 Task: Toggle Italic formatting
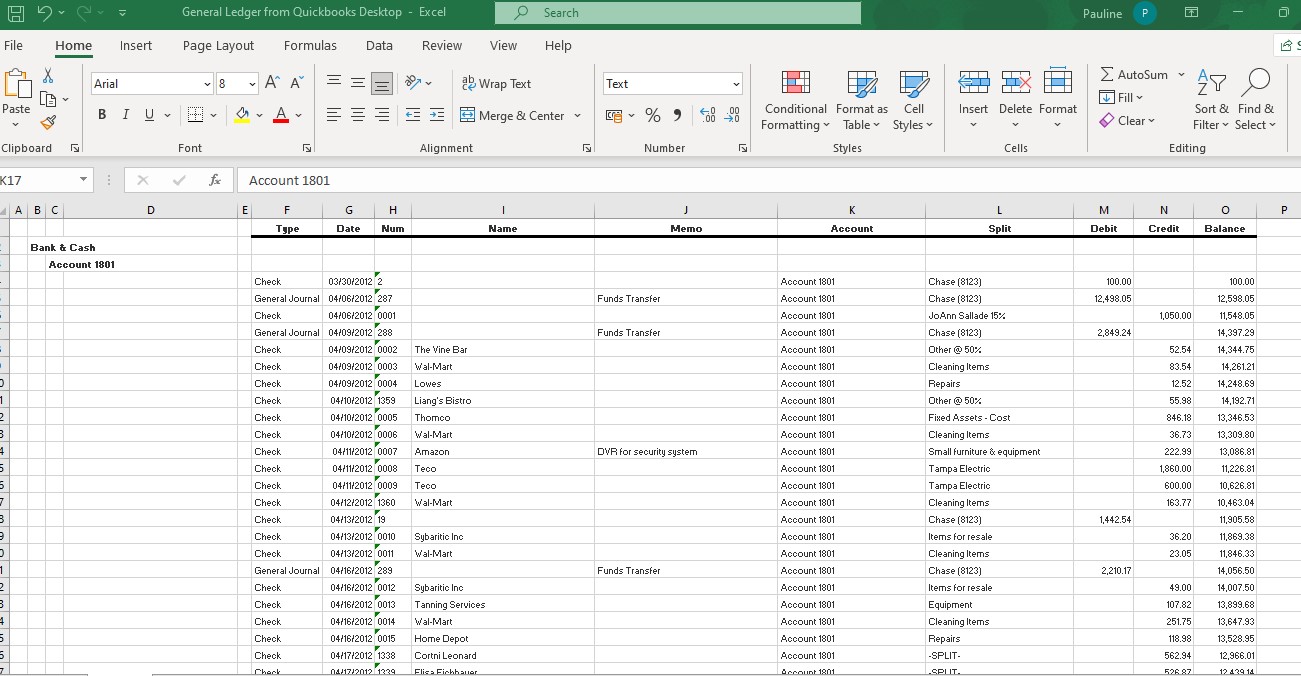tap(125, 115)
